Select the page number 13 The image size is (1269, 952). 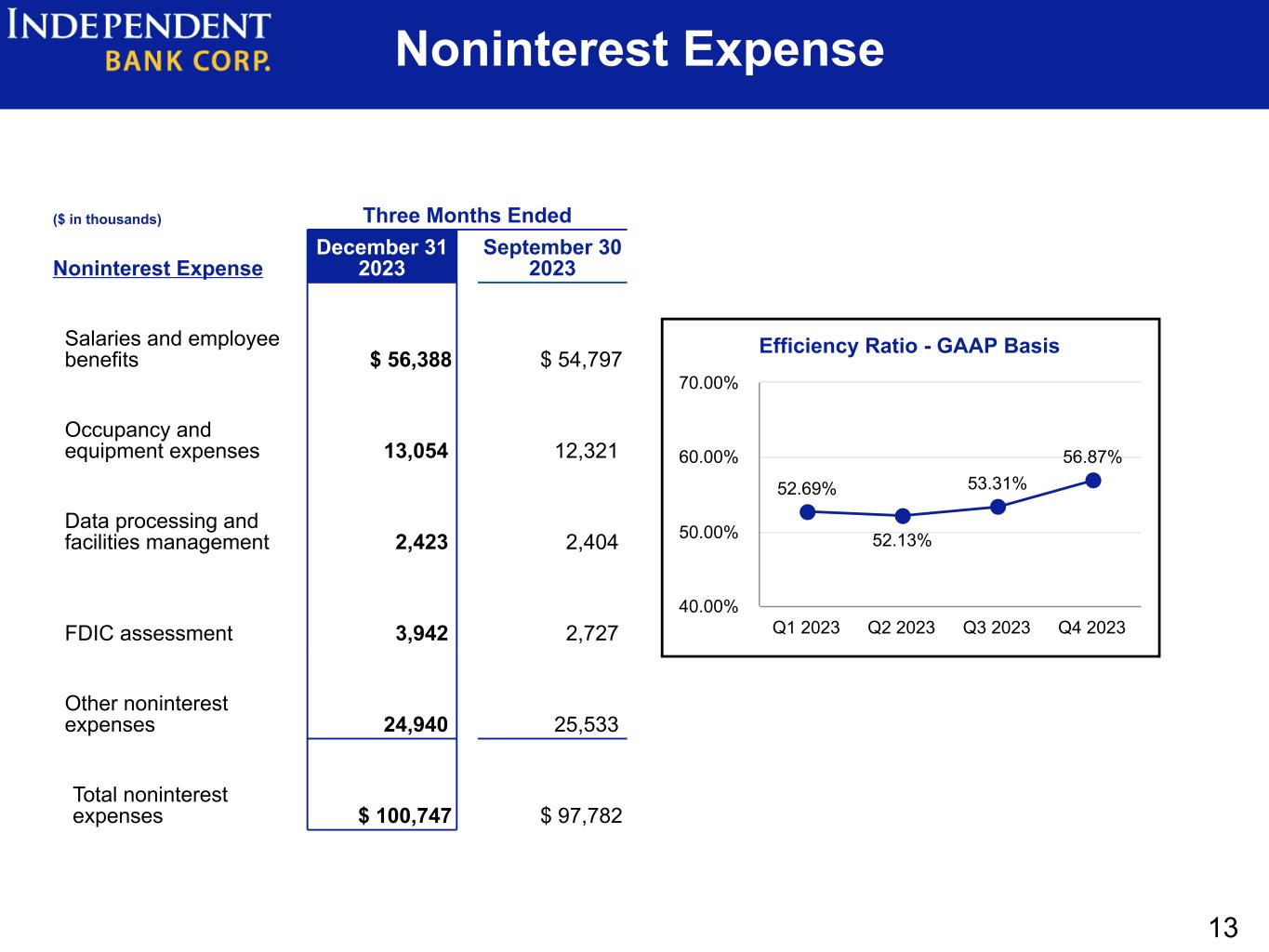pos(1223,927)
